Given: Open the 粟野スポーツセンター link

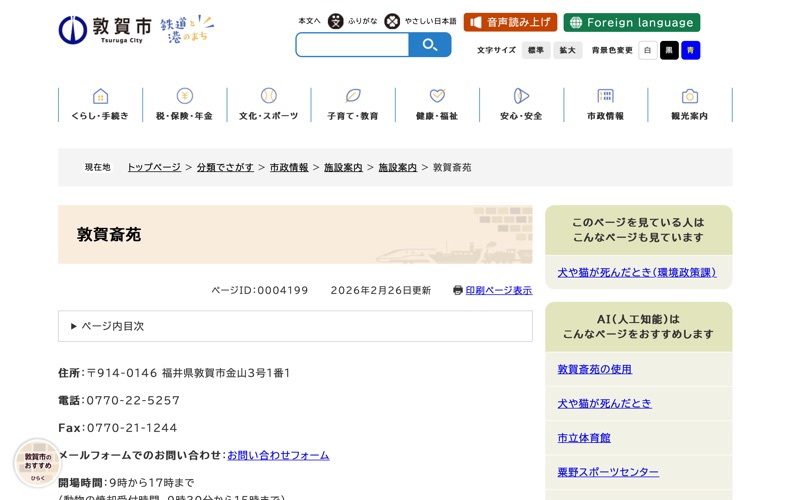Looking at the screenshot, I should (x=608, y=472).
